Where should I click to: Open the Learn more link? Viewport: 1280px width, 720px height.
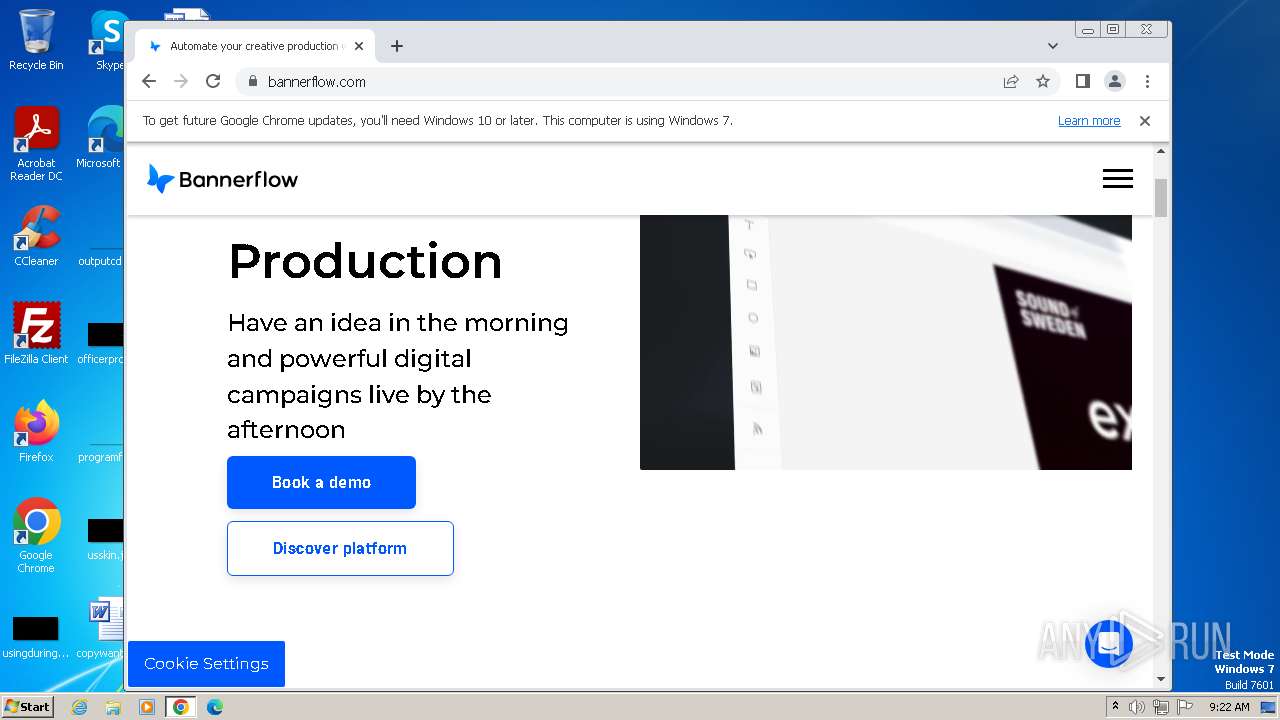[x=1089, y=121]
